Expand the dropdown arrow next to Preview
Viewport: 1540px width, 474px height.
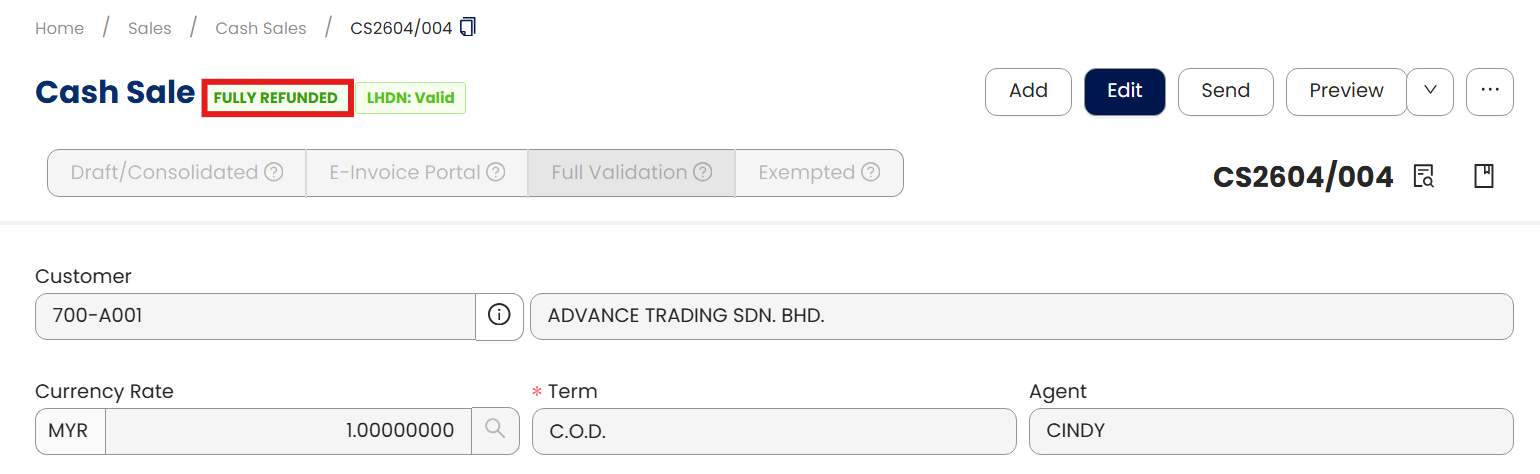tap(1430, 91)
